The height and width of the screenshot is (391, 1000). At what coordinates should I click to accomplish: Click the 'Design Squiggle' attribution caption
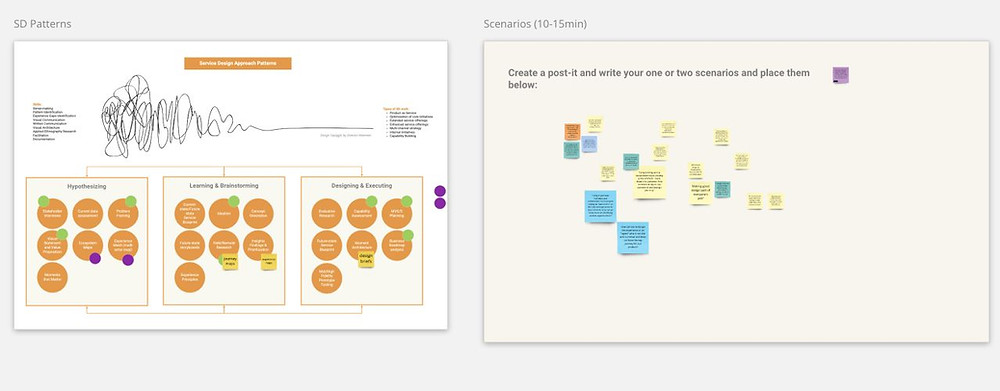pos(347,135)
